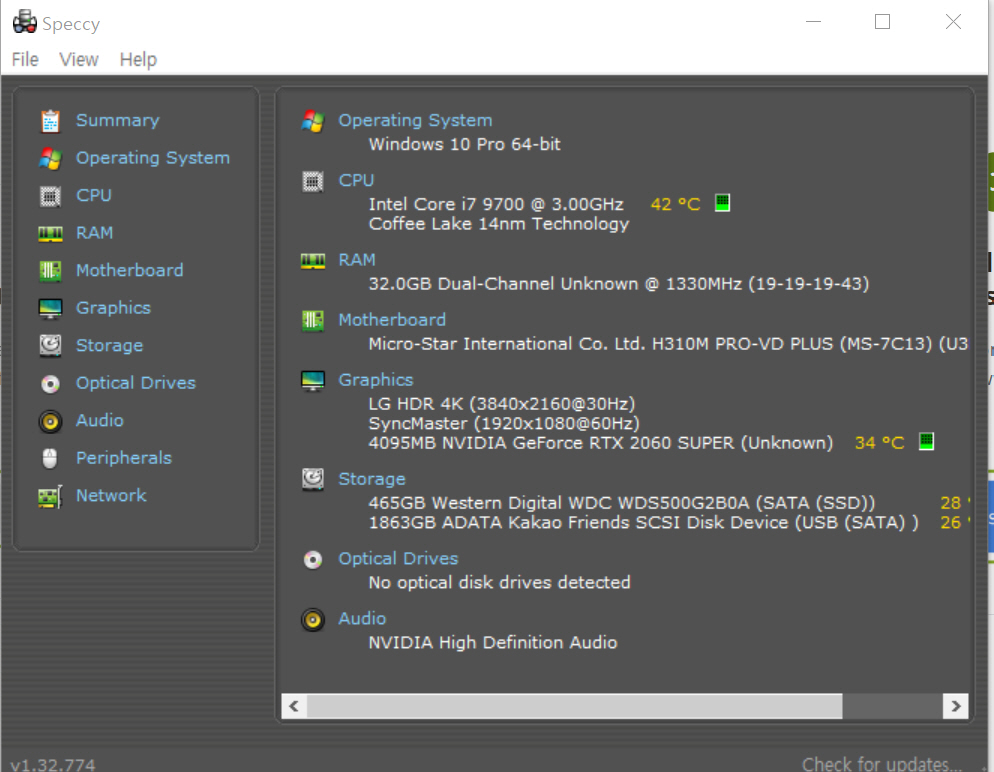Click the Summary clipboard icon in the sidebar

click(x=50, y=120)
